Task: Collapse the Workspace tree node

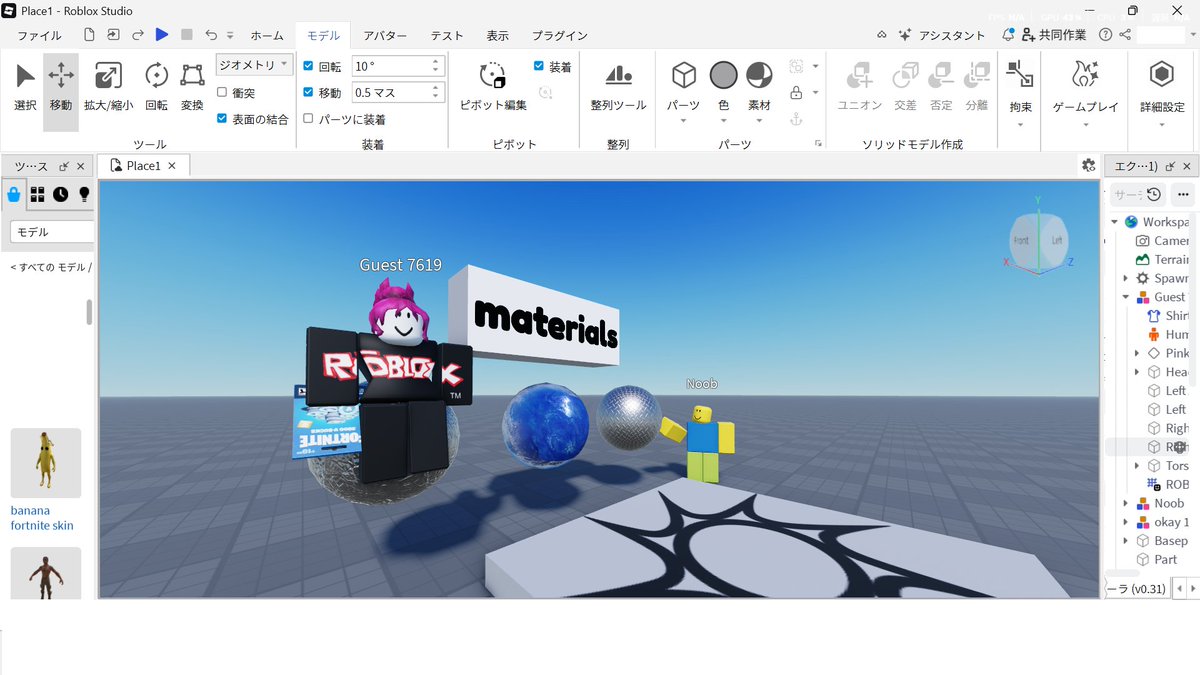Action: (x=1114, y=222)
